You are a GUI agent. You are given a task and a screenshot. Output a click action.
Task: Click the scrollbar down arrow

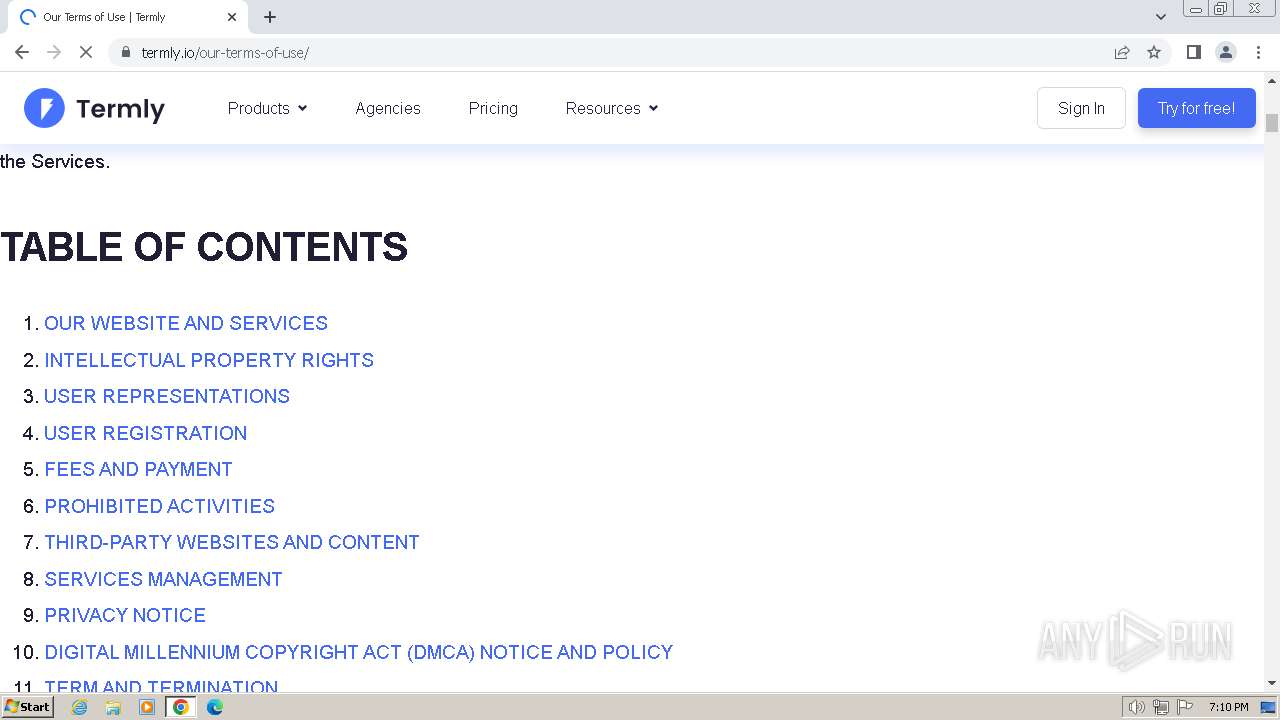pos(1272,683)
